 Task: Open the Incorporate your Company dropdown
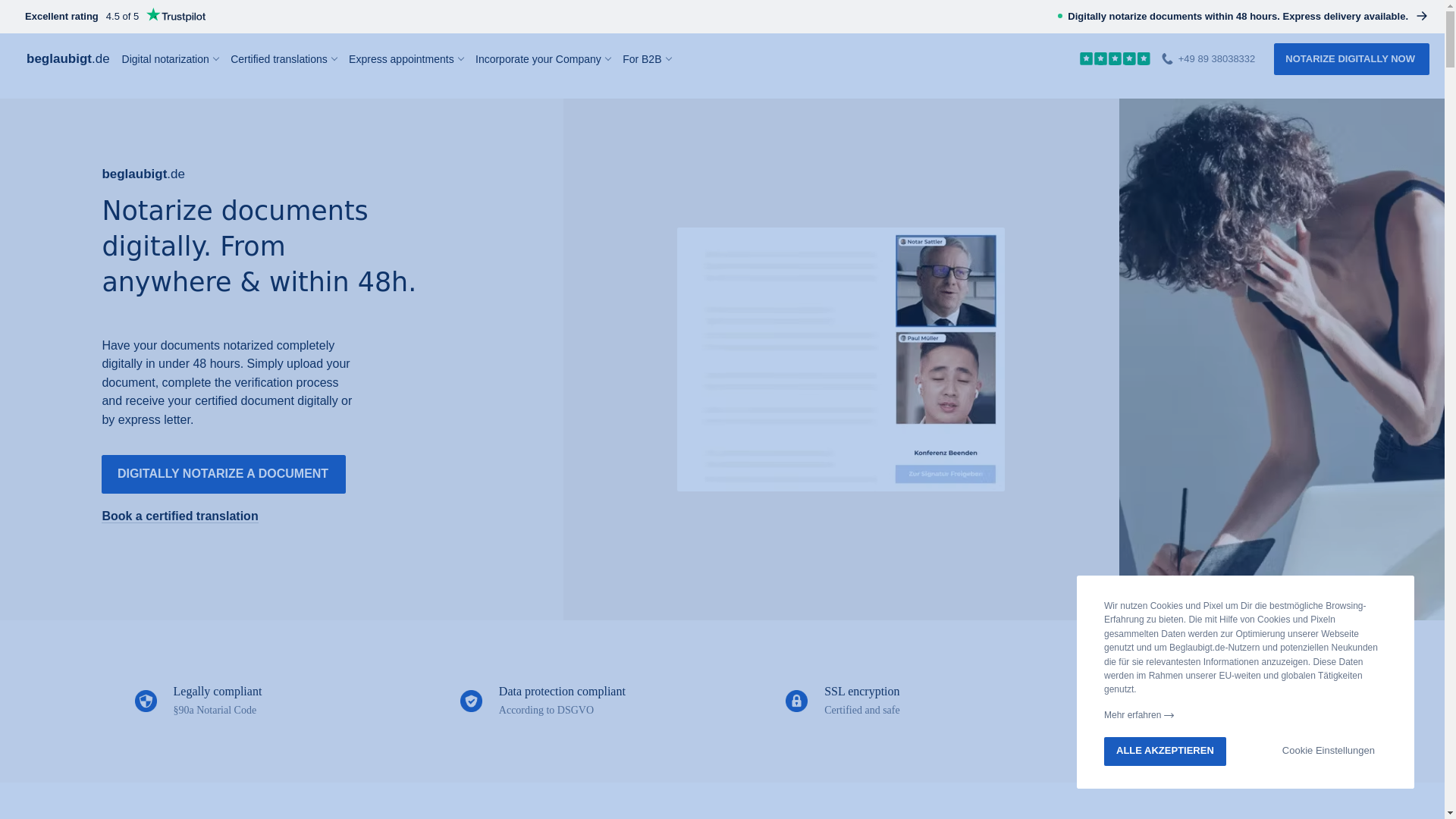[x=543, y=59]
